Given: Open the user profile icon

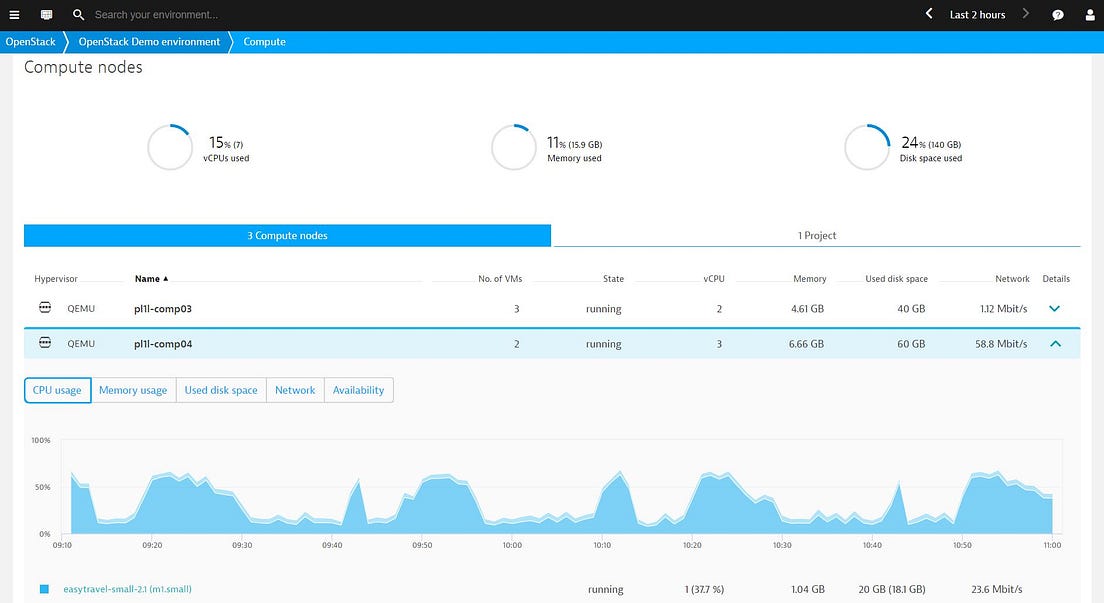Looking at the screenshot, I should [1090, 15].
